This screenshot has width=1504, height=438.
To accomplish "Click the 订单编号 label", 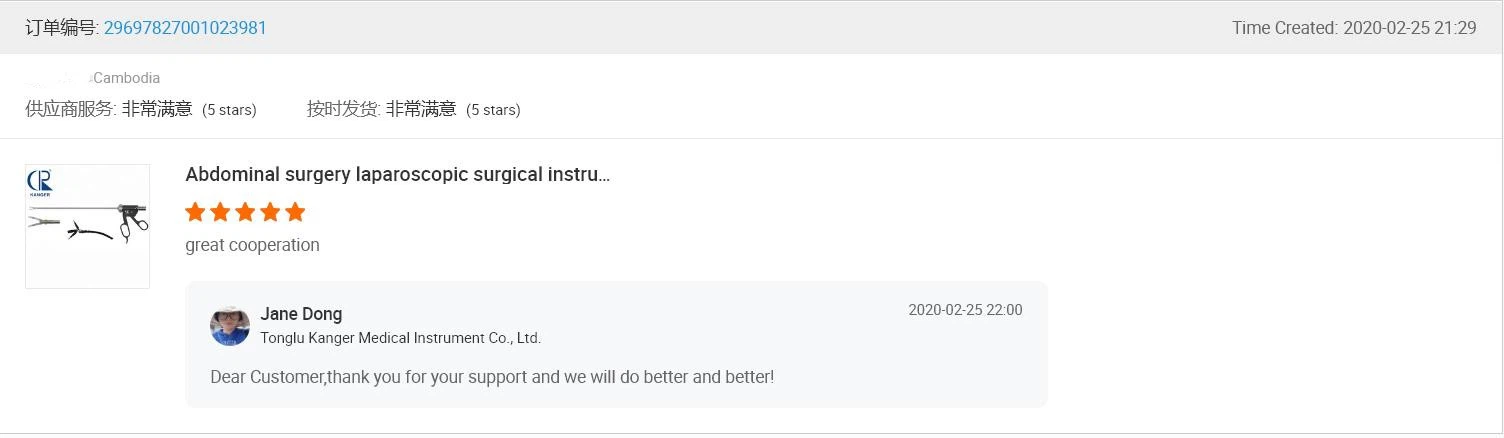I will (62, 28).
